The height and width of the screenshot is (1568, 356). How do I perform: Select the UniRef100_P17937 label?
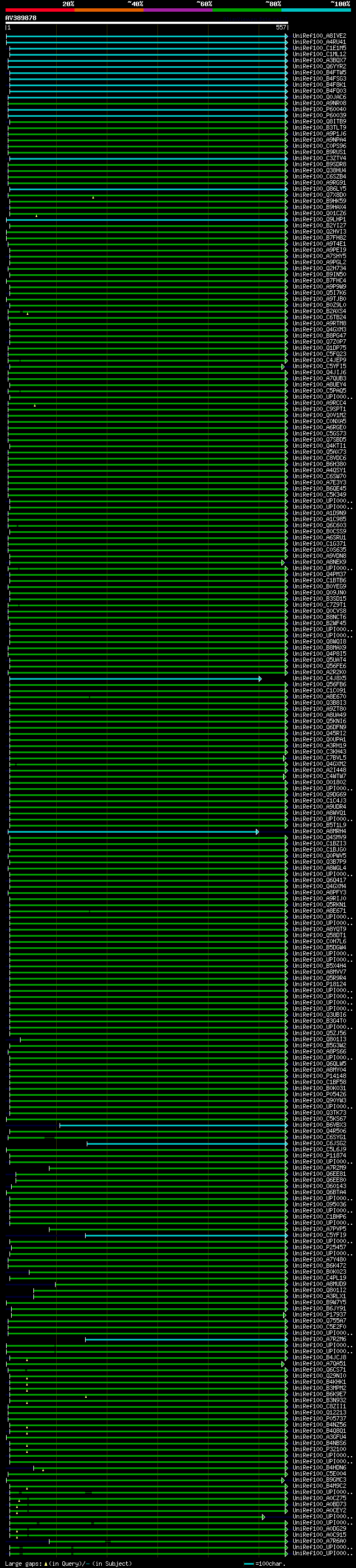coord(319,1315)
